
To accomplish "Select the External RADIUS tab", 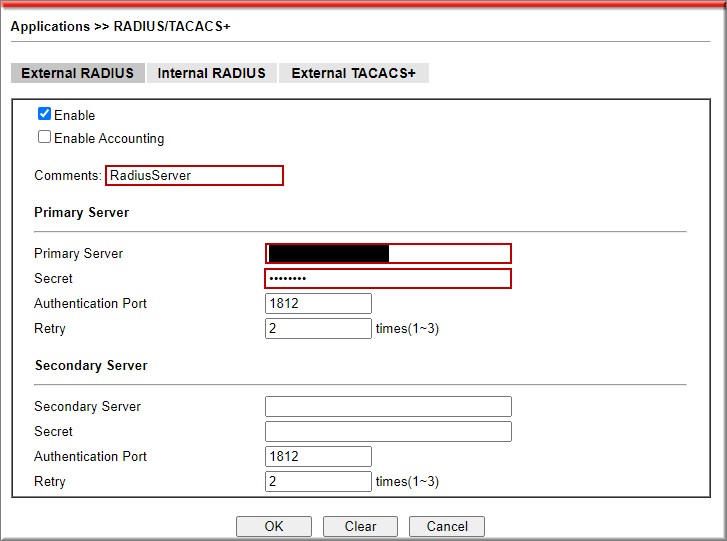I will 77,73.
